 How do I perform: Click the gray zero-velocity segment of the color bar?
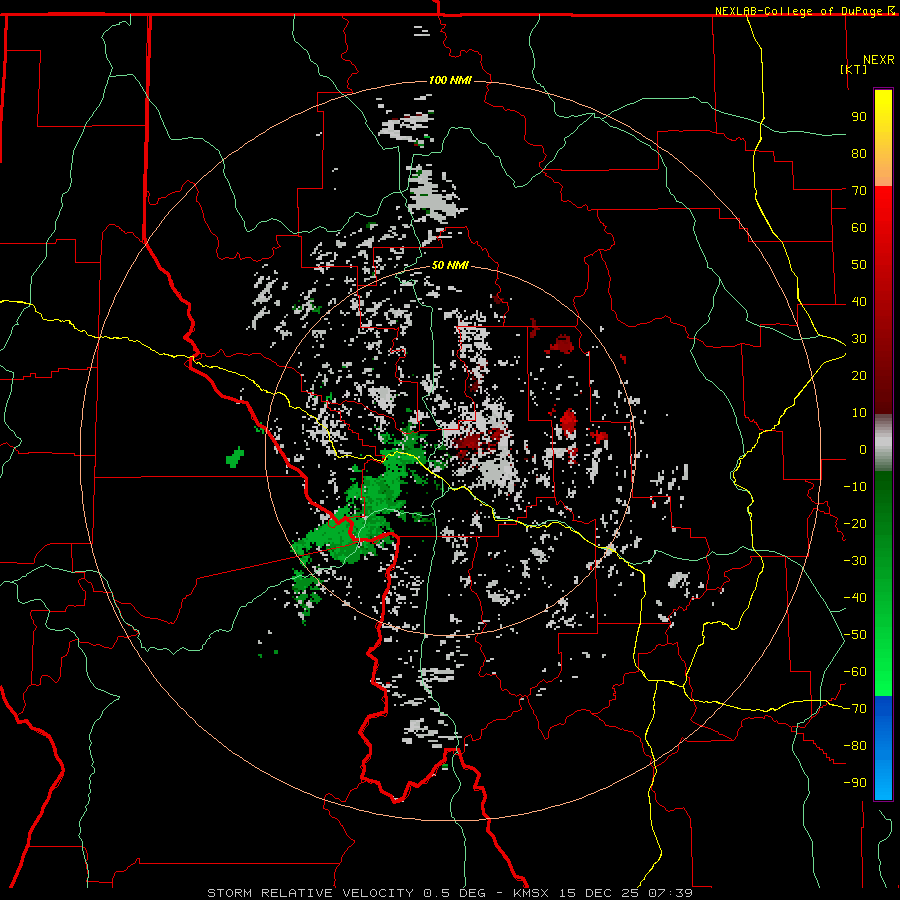(x=883, y=442)
